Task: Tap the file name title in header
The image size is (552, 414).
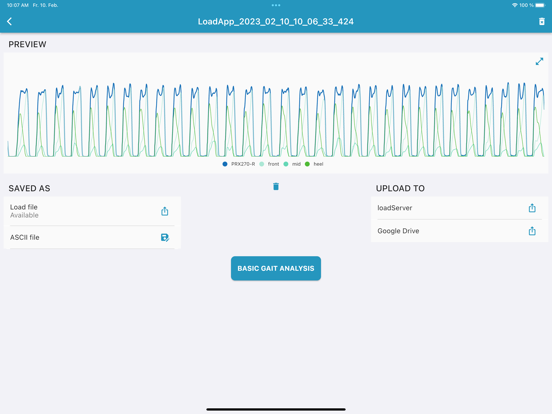Action: click(276, 21)
